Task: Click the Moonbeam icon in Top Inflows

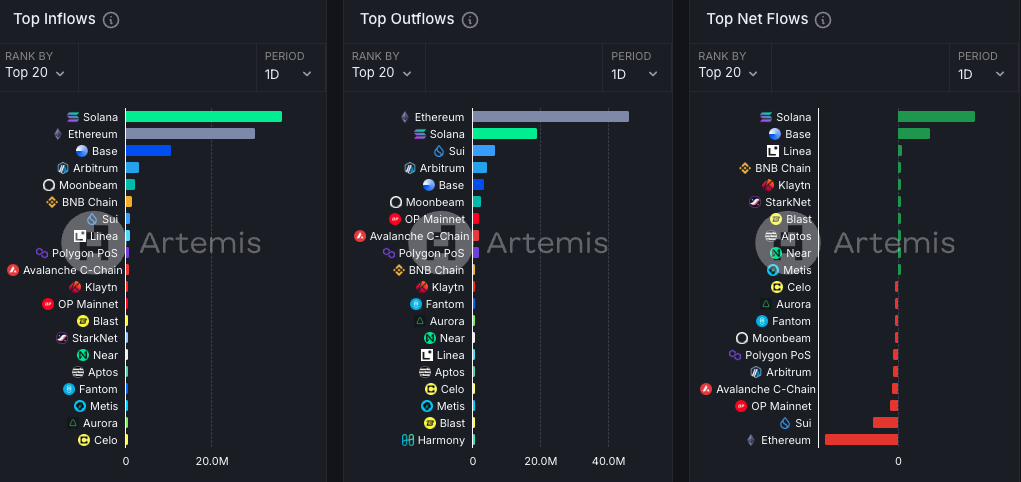Action: pyautogui.click(x=49, y=185)
